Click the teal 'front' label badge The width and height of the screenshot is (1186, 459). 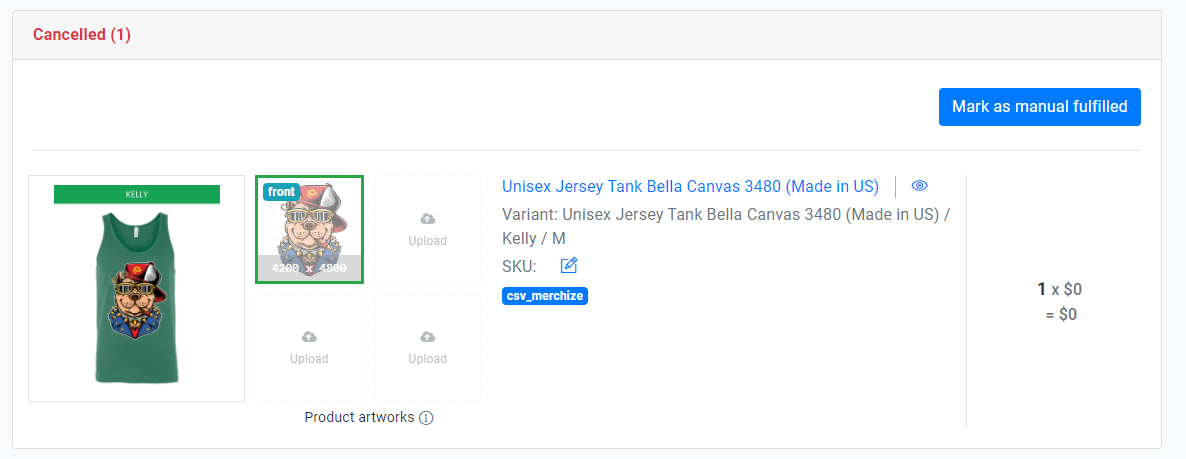(282, 192)
